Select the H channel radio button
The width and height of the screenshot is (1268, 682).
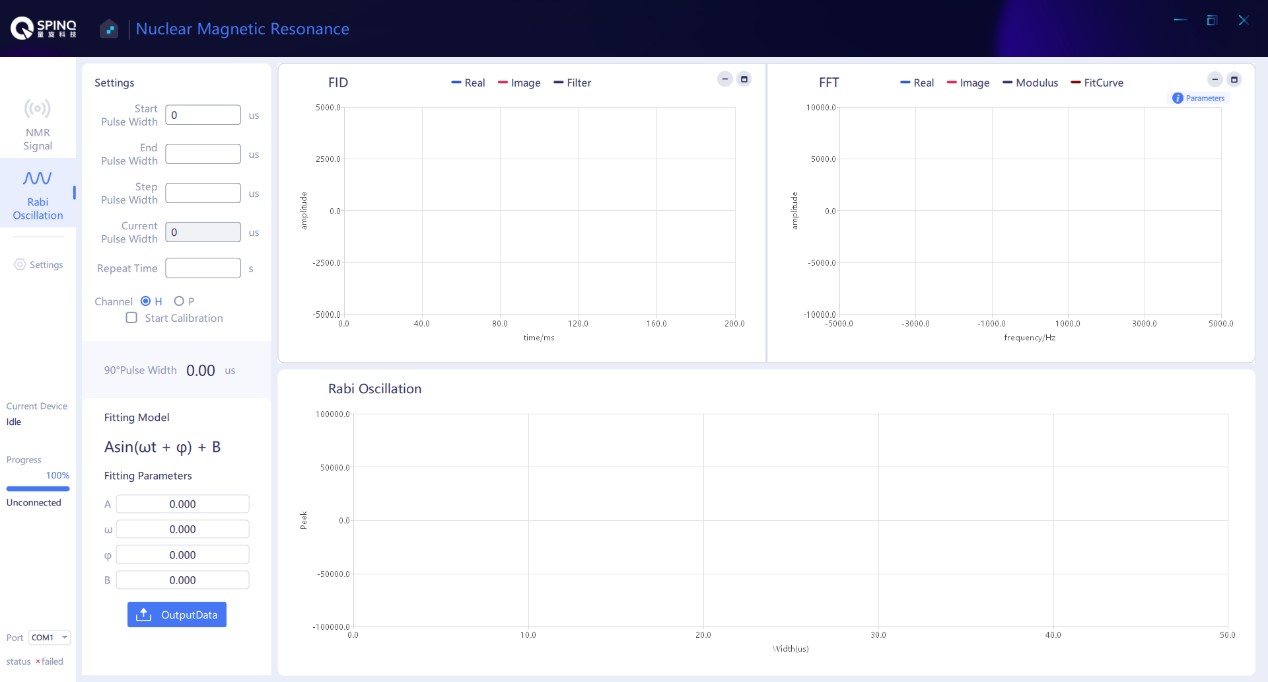[146, 301]
